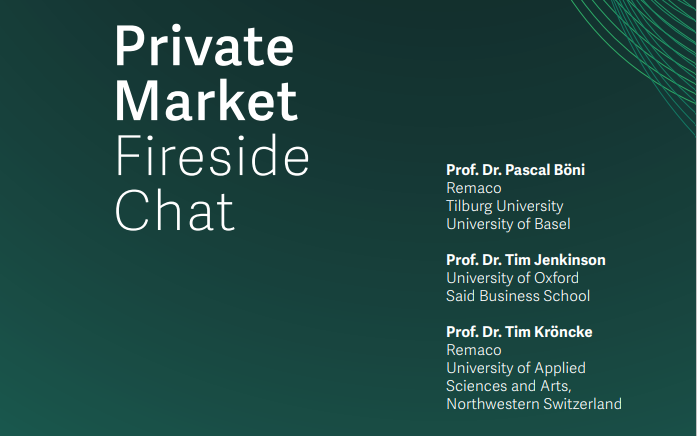Select the Said Business School line
This screenshot has height=436, width=697.
518,296
